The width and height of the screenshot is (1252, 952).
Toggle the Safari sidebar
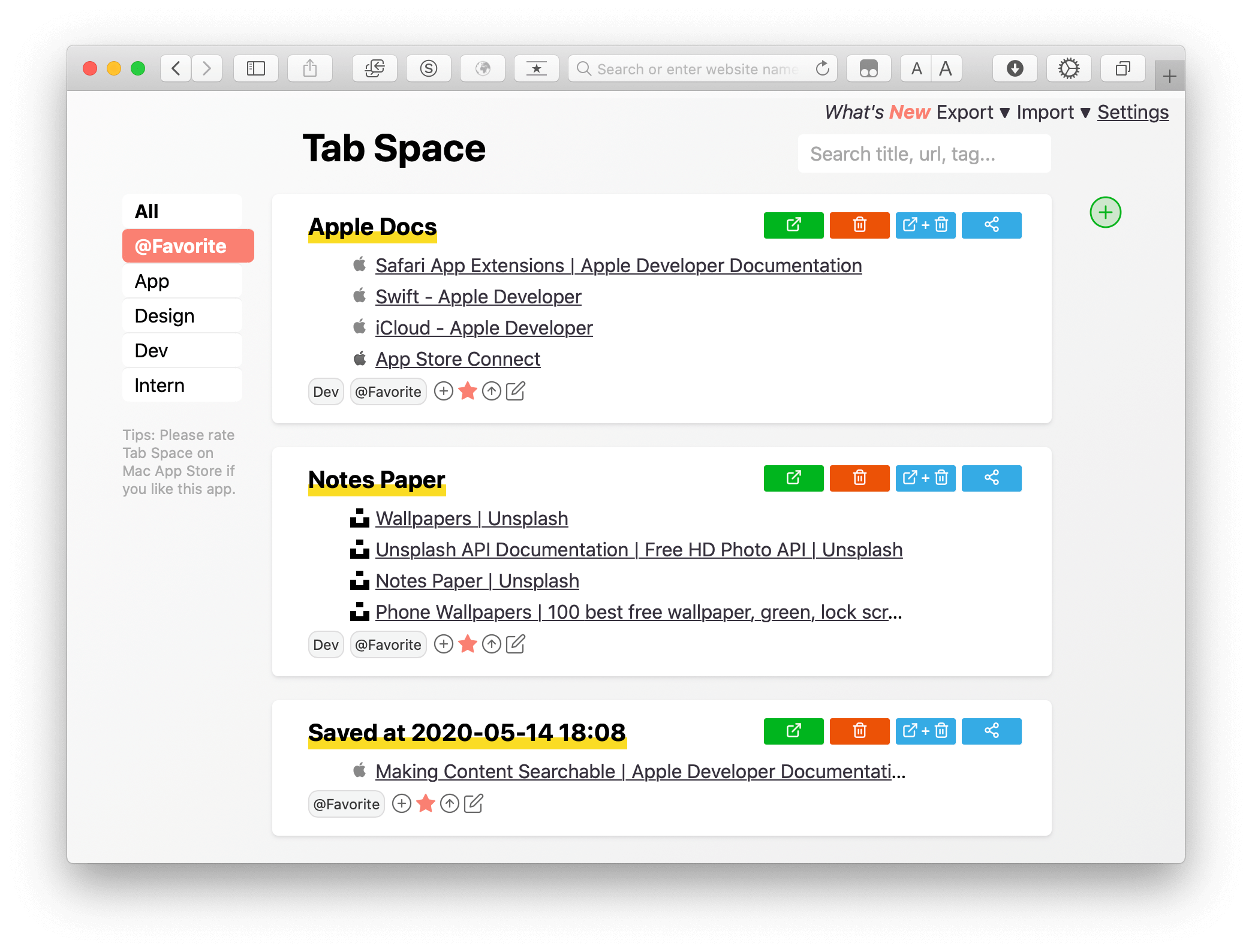[x=256, y=68]
